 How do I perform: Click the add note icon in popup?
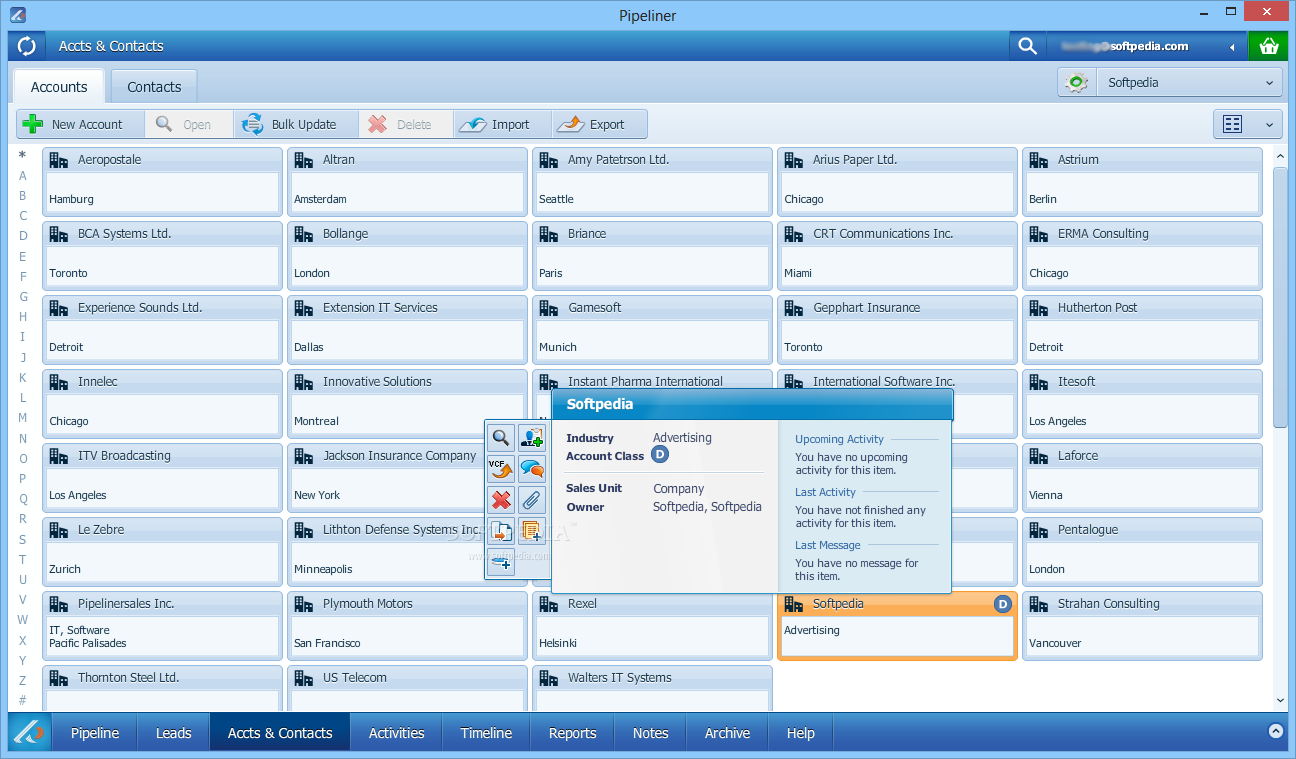tap(532, 531)
